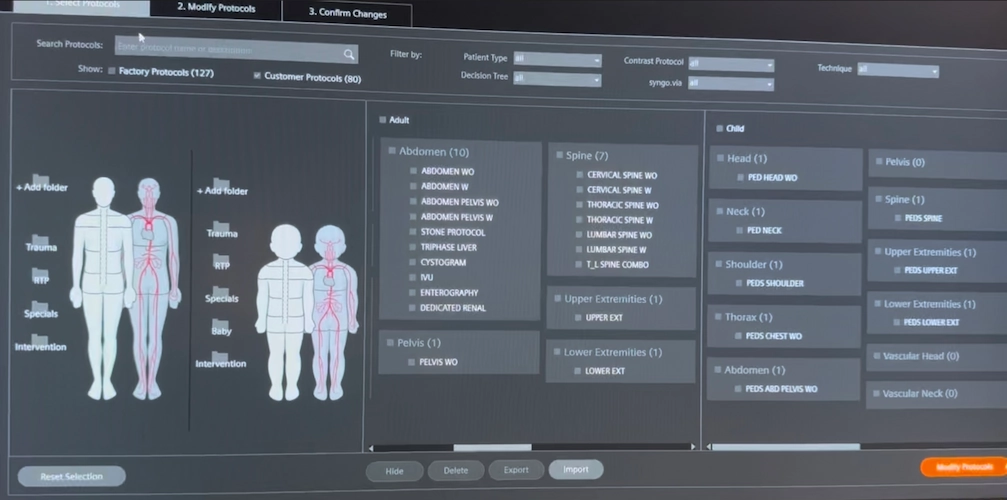The height and width of the screenshot is (500, 1007).
Task: Click the orange Modify Protocols button
Action: tap(963, 467)
